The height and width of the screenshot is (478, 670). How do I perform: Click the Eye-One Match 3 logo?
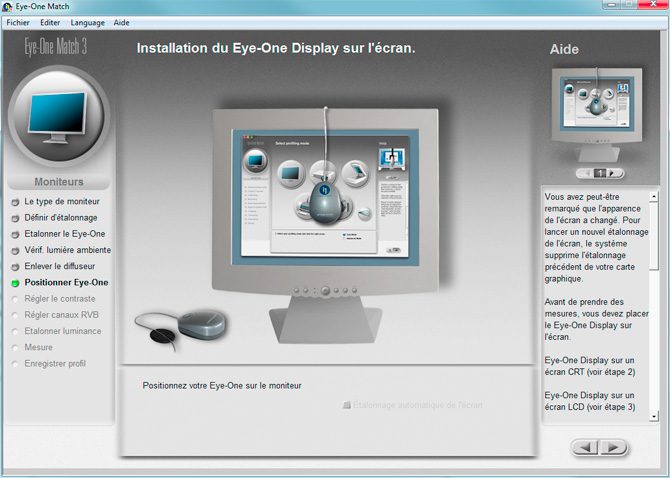(56, 47)
